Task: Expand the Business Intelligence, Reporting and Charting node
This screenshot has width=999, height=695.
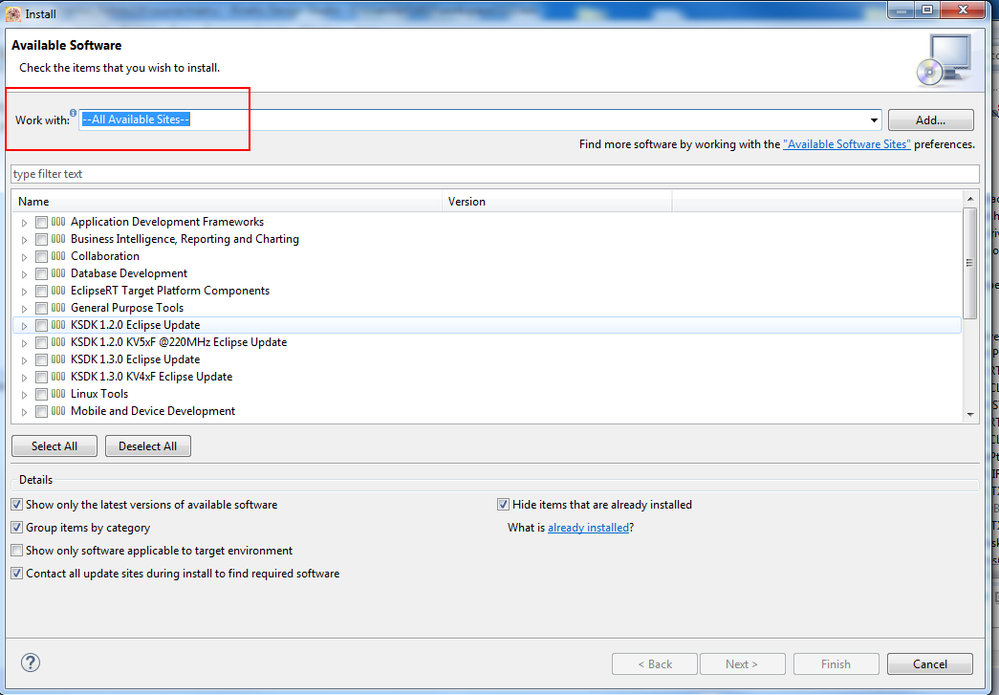Action: coord(24,240)
